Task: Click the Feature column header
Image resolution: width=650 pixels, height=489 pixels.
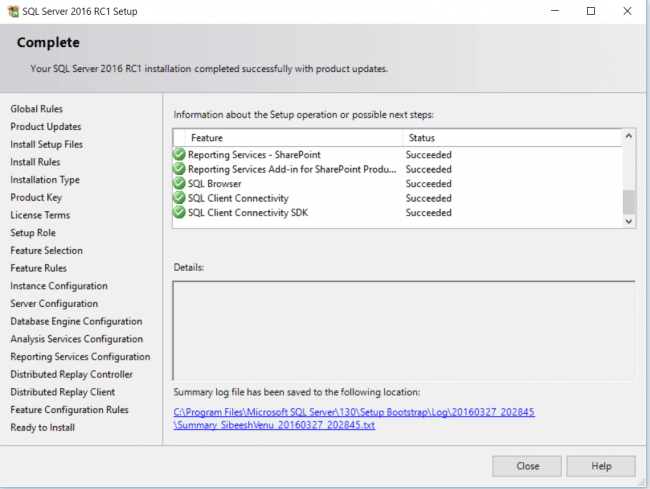Action: tap(294, 138)
